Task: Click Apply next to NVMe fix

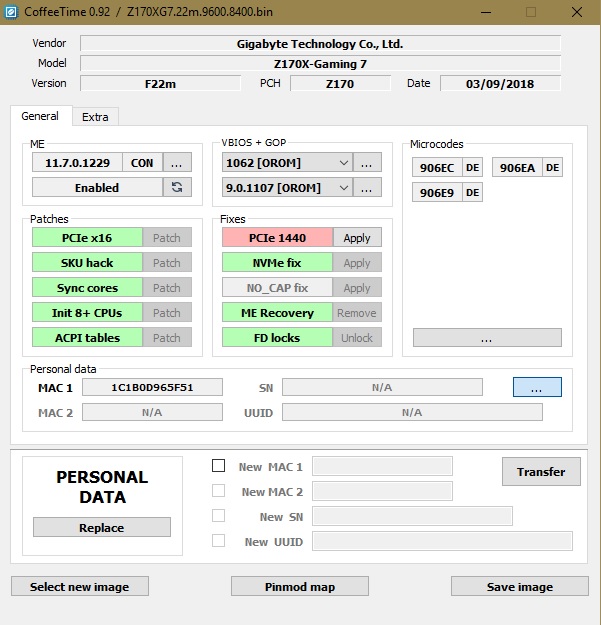Action: coord(357,263)
